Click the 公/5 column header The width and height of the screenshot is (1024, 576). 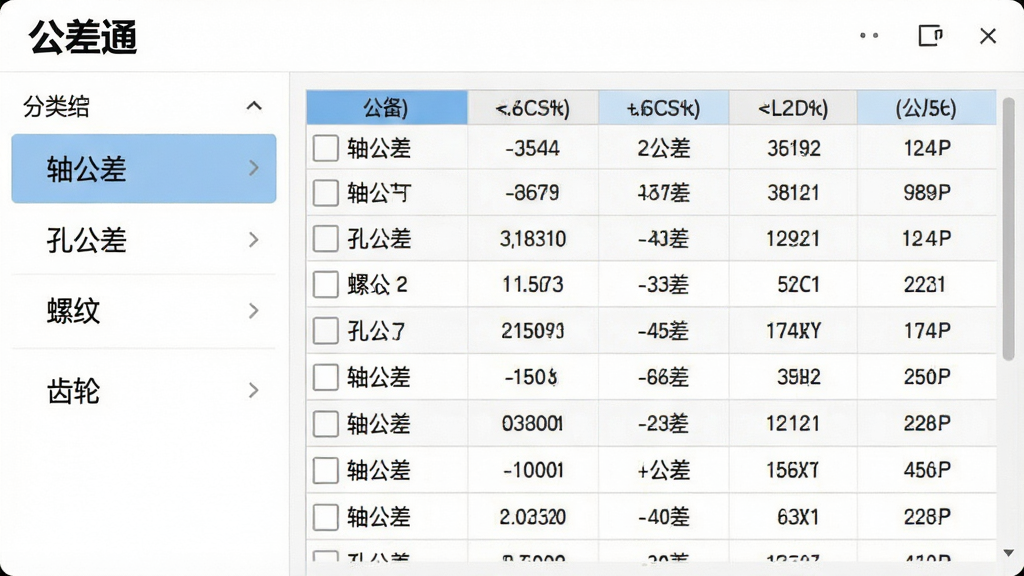click(x=927, y=108)
